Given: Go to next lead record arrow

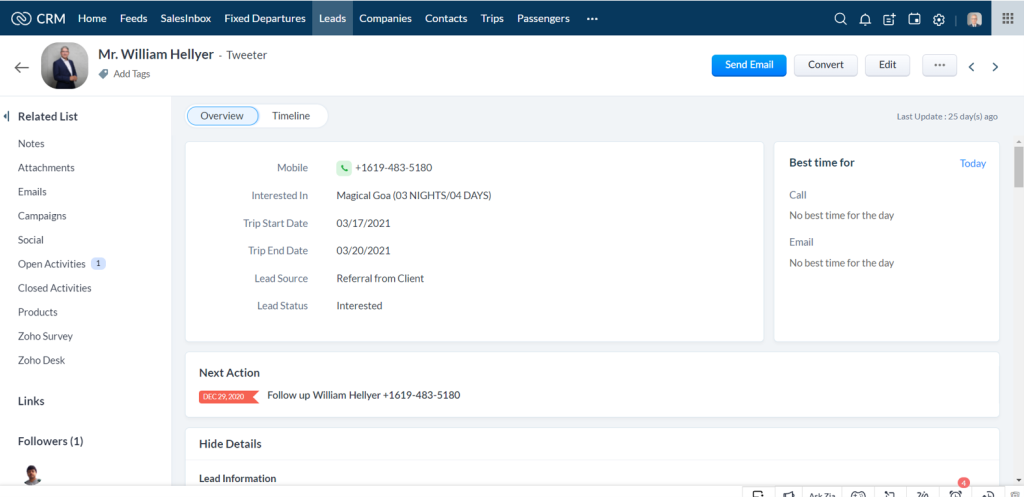Looking at the screenshot, I should tap(995, 67).
